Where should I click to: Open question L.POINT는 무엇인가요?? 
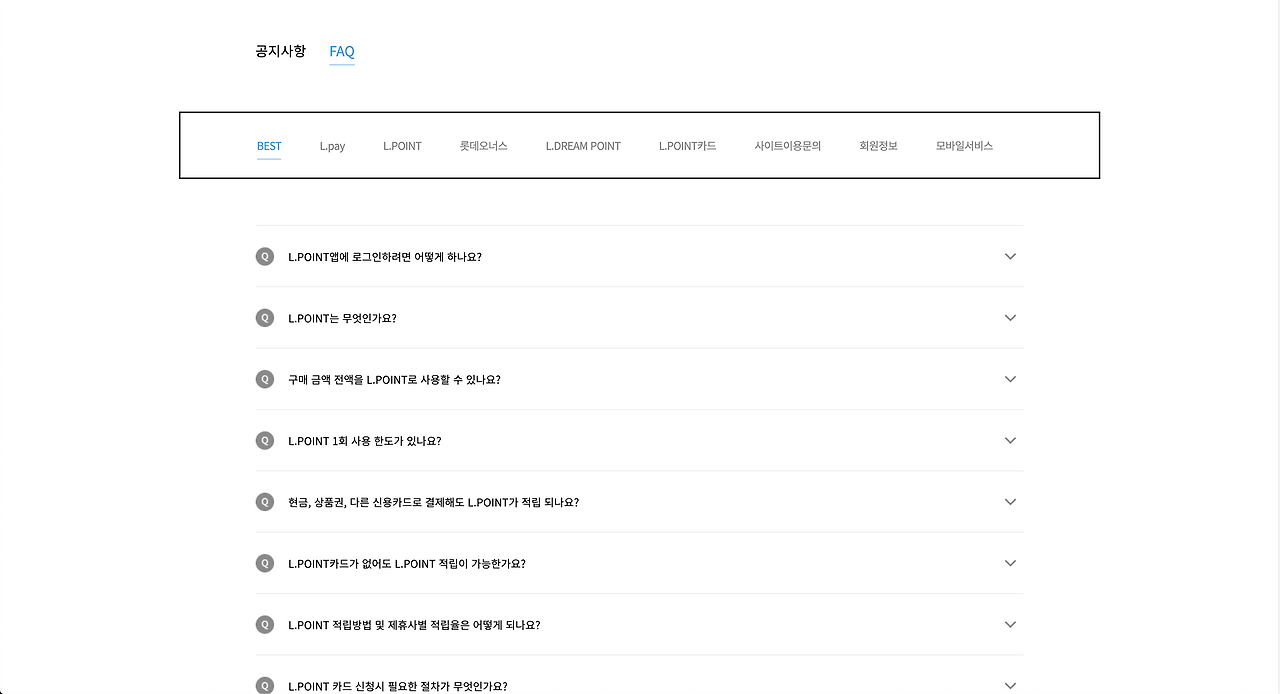pos(342,318)
